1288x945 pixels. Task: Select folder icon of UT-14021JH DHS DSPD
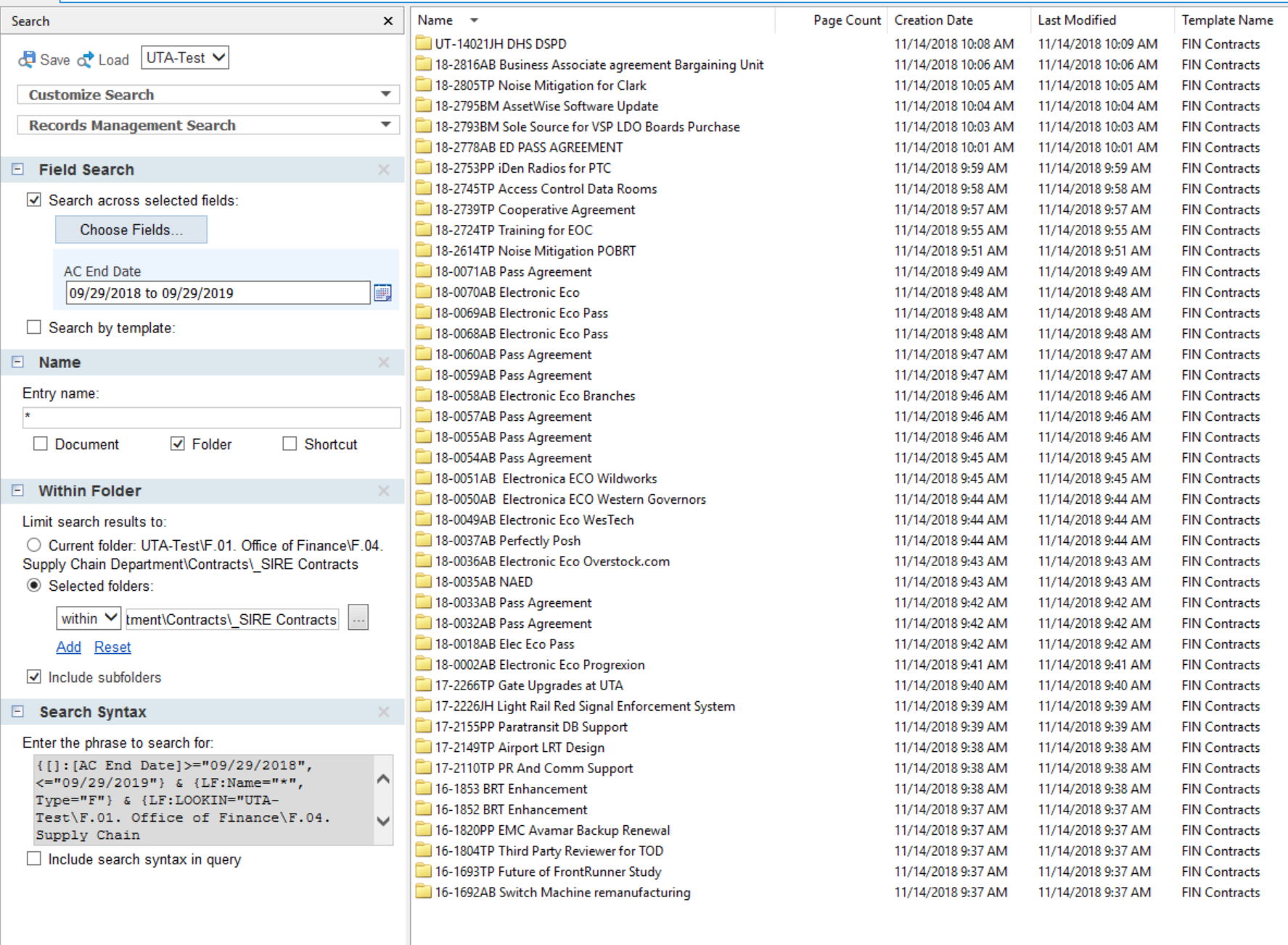click(x=424, y=44)
